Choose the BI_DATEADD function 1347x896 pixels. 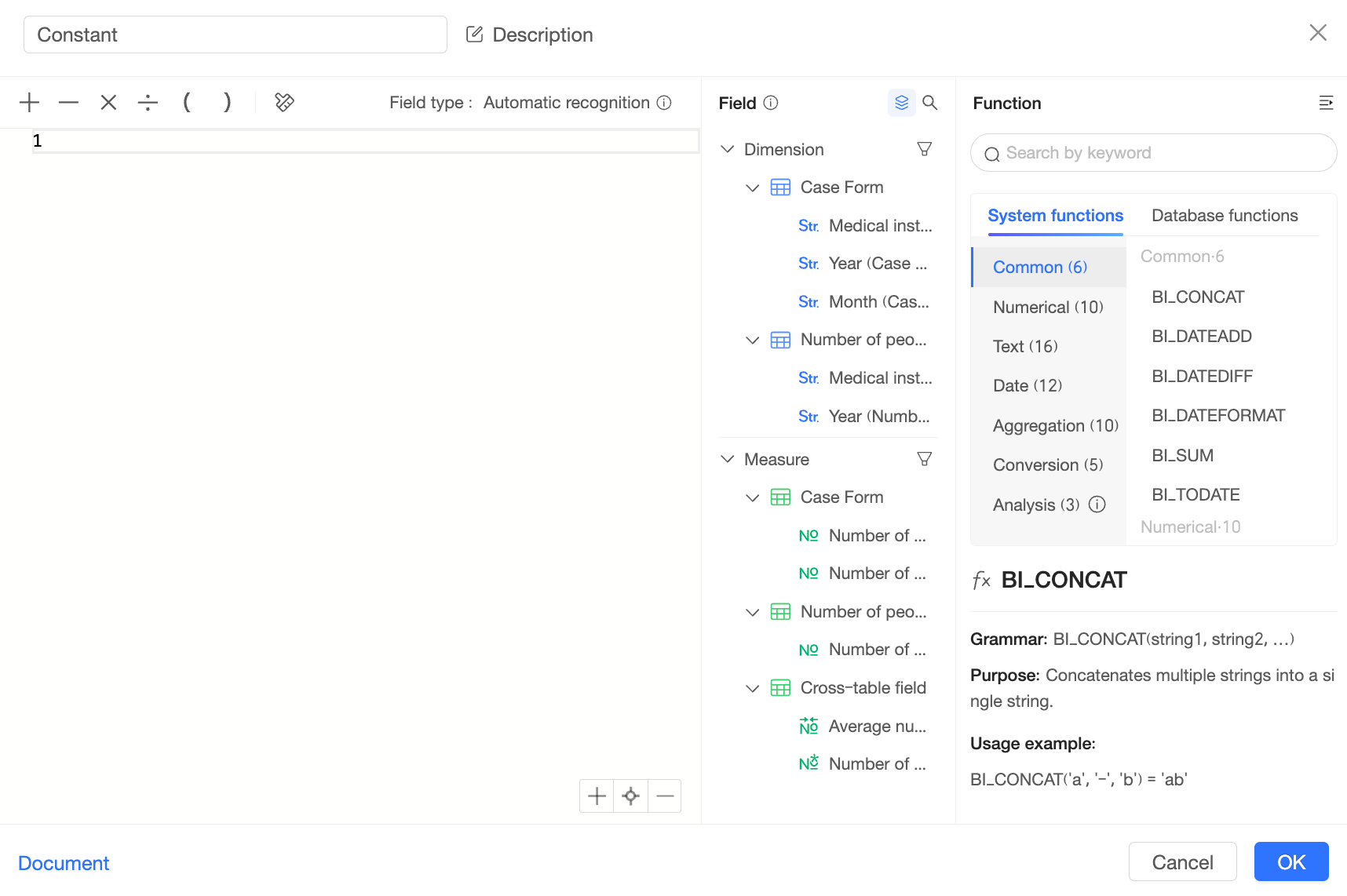pos(1202,337)
